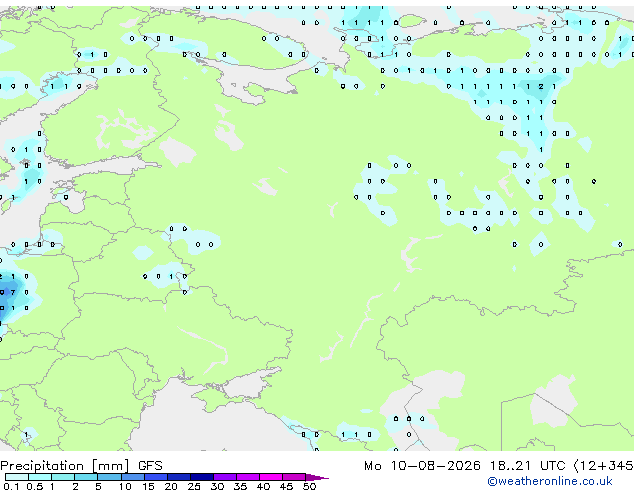Select the 30–35 mm purple legend swatch
This screenshot has height=490, width=634.
click(x=225, y=477)
